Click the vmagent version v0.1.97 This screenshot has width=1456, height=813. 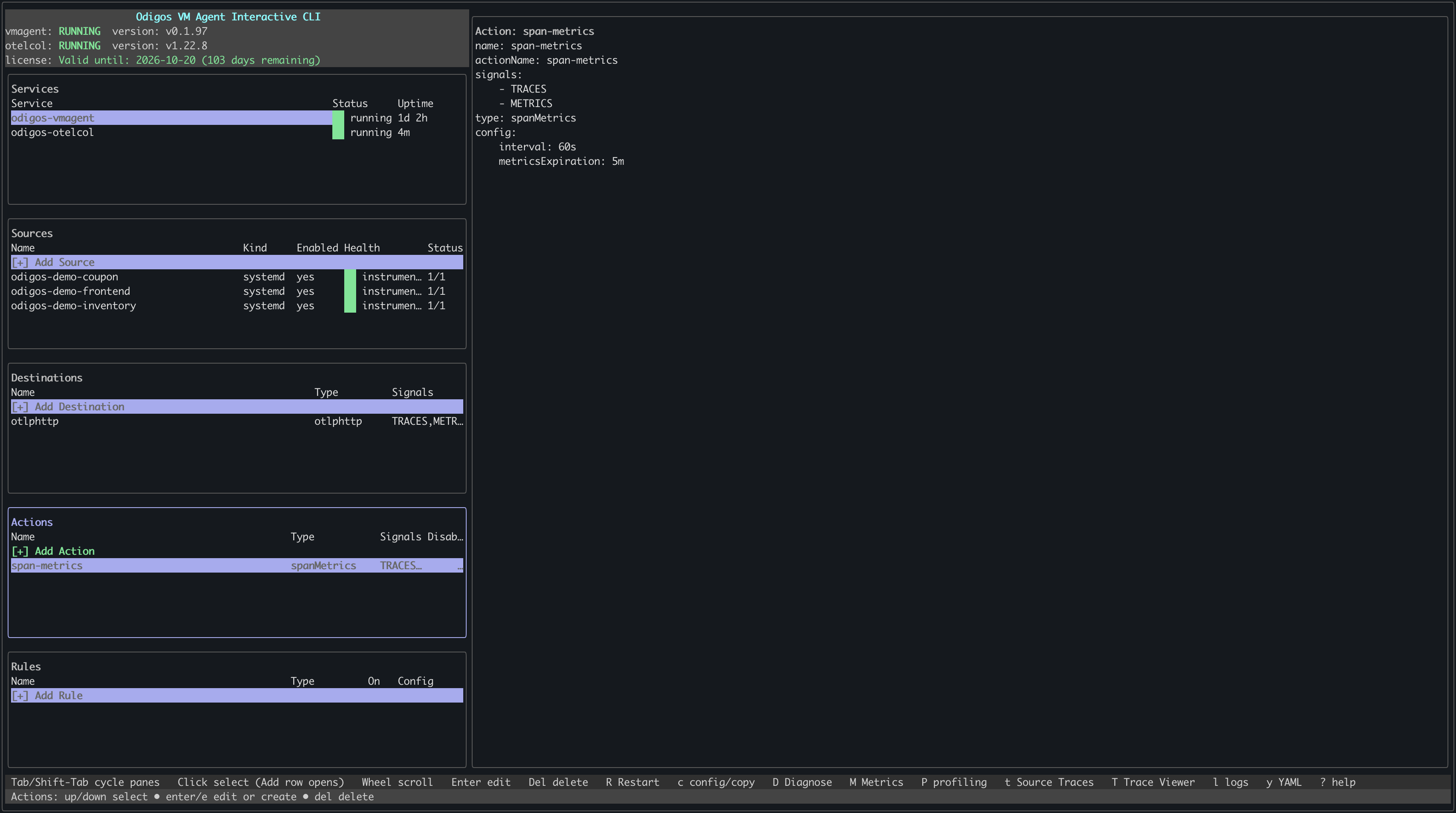pos(160,31)
